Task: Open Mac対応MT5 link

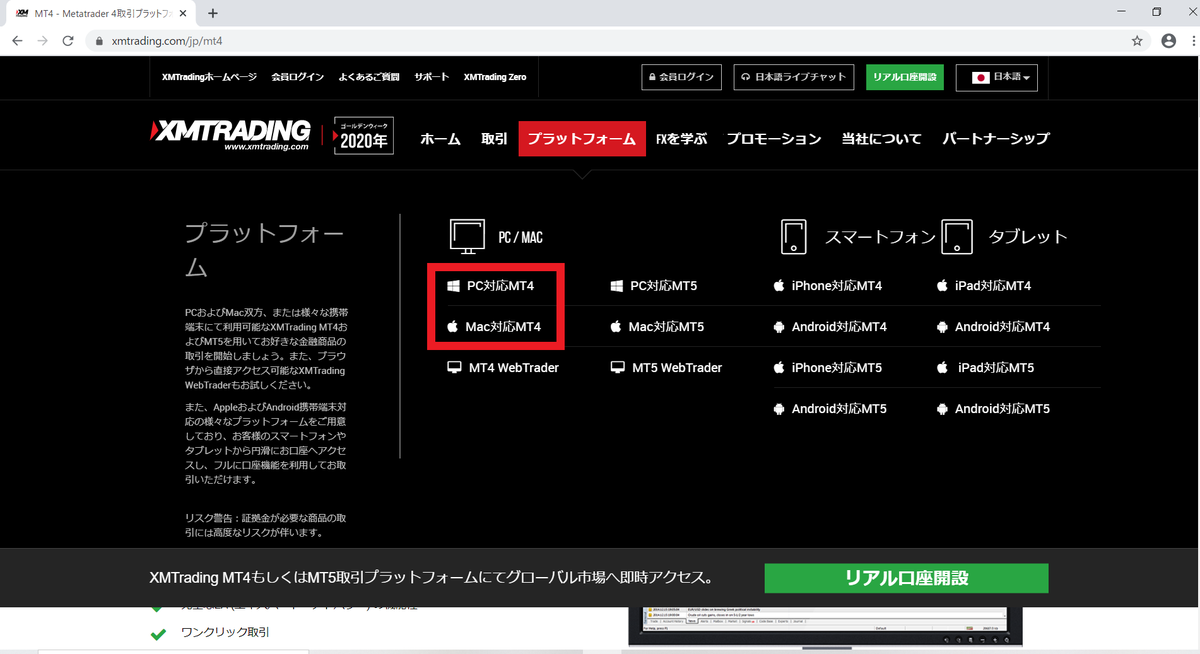Action: 667,326
